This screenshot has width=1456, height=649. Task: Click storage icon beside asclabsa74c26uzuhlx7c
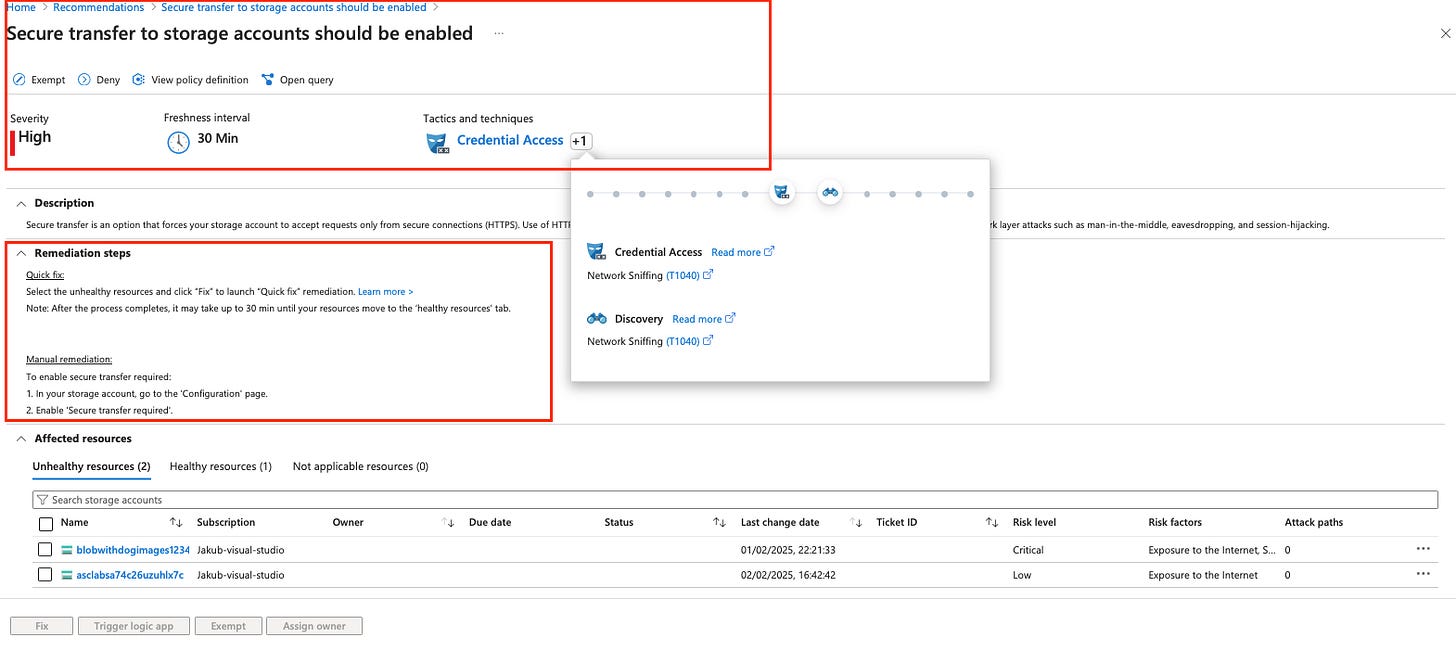67,575
